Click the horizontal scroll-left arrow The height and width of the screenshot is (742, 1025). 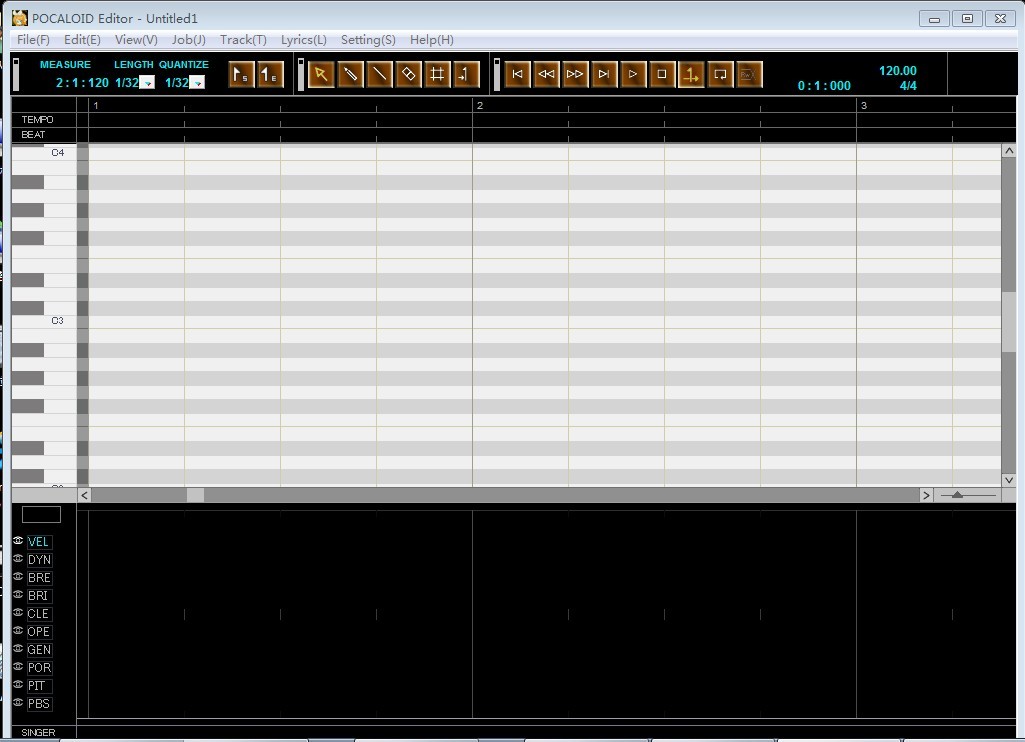pos(84,496)
